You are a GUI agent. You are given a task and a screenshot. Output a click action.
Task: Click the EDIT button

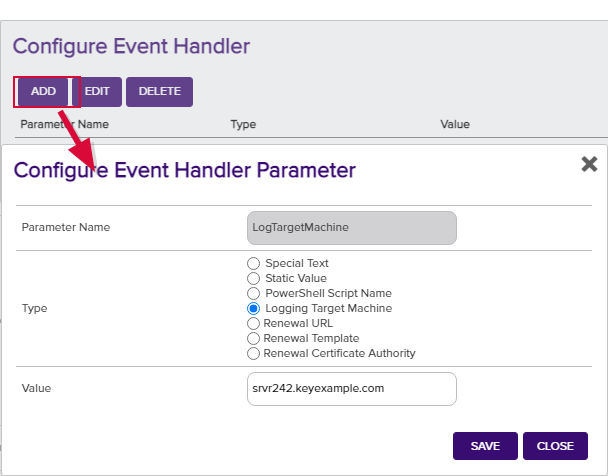(x=97, y=91)
